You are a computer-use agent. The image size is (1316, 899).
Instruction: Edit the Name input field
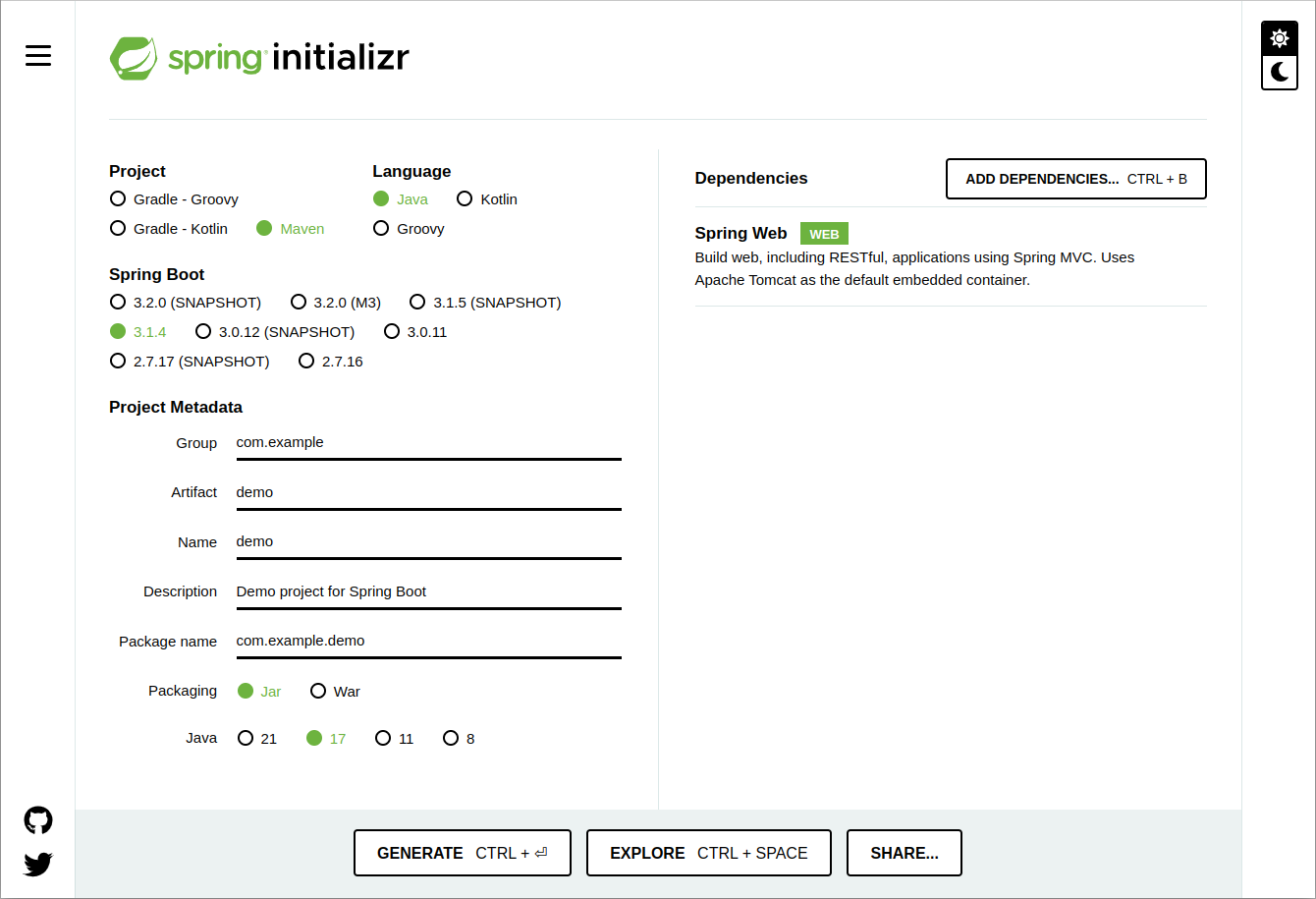tap(429, 542)
